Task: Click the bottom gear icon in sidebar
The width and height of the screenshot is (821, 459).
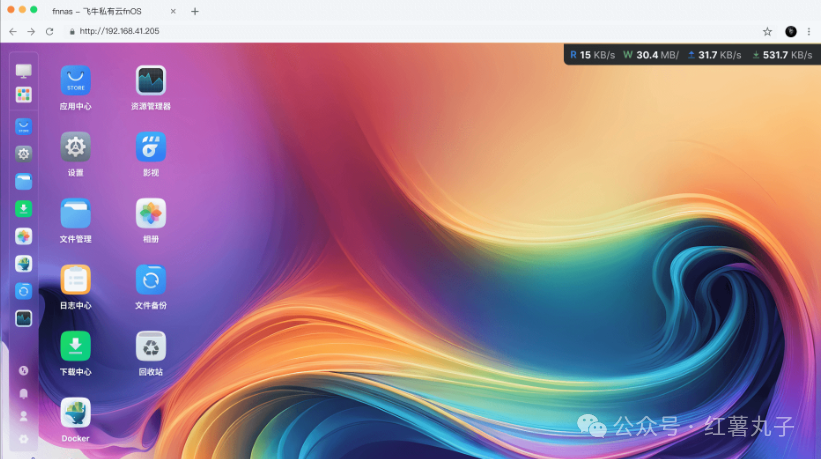Action: [24, 439]
